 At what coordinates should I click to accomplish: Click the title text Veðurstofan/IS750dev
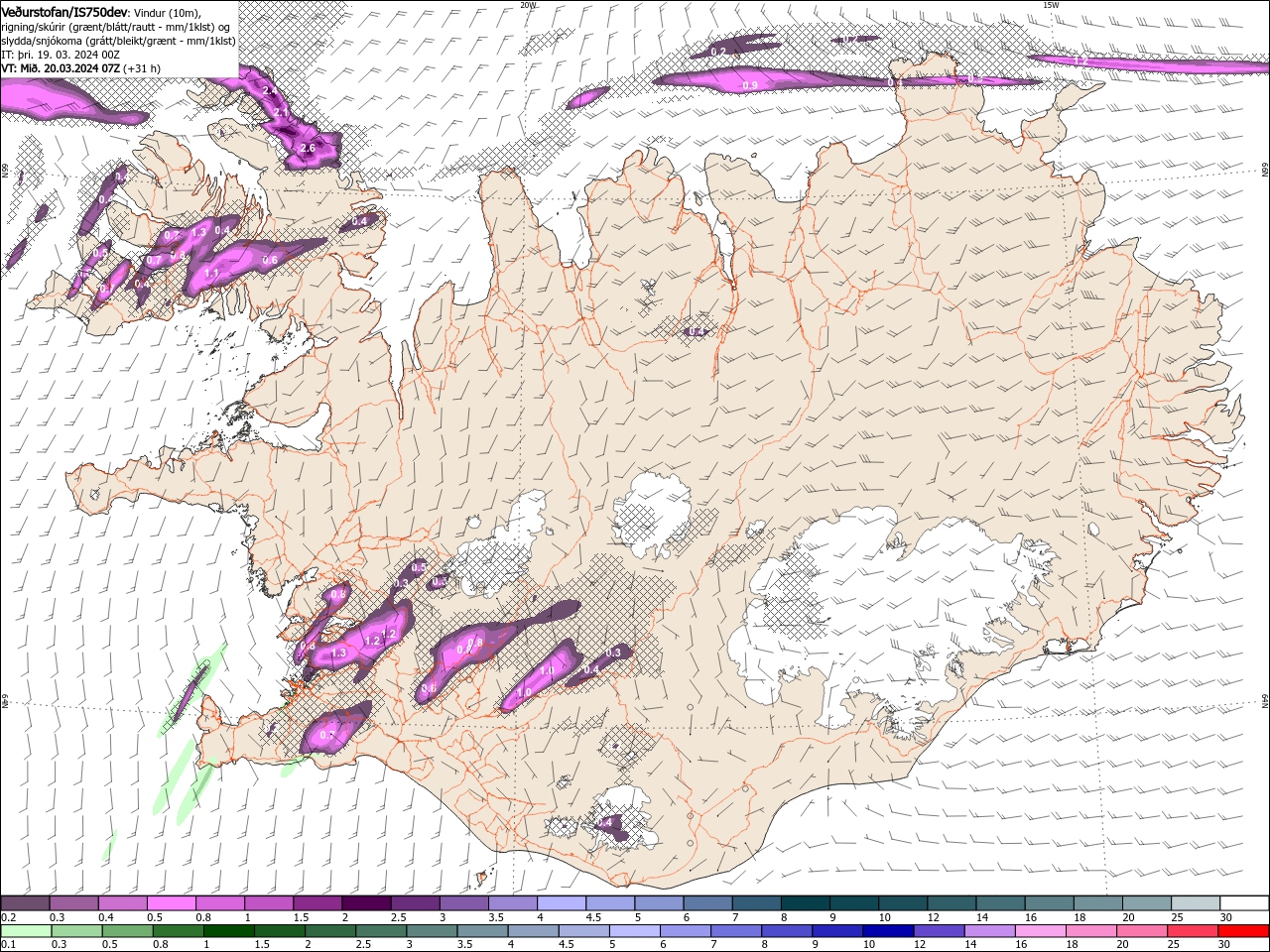tap(64, 11)
